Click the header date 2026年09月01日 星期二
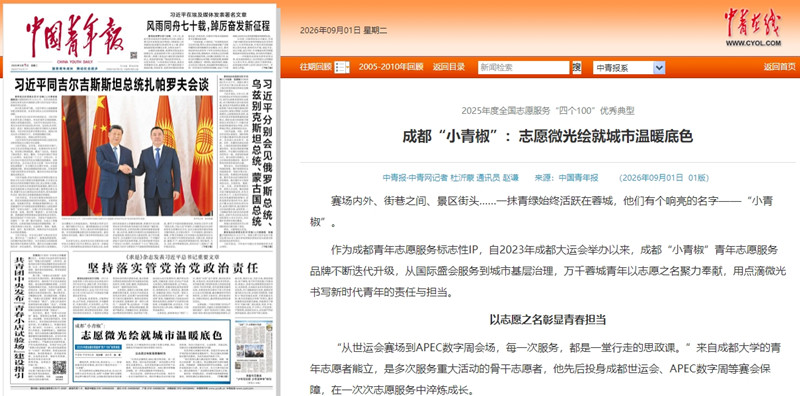Viewport: 800px width, 396px height. click(x=343, y=30)
